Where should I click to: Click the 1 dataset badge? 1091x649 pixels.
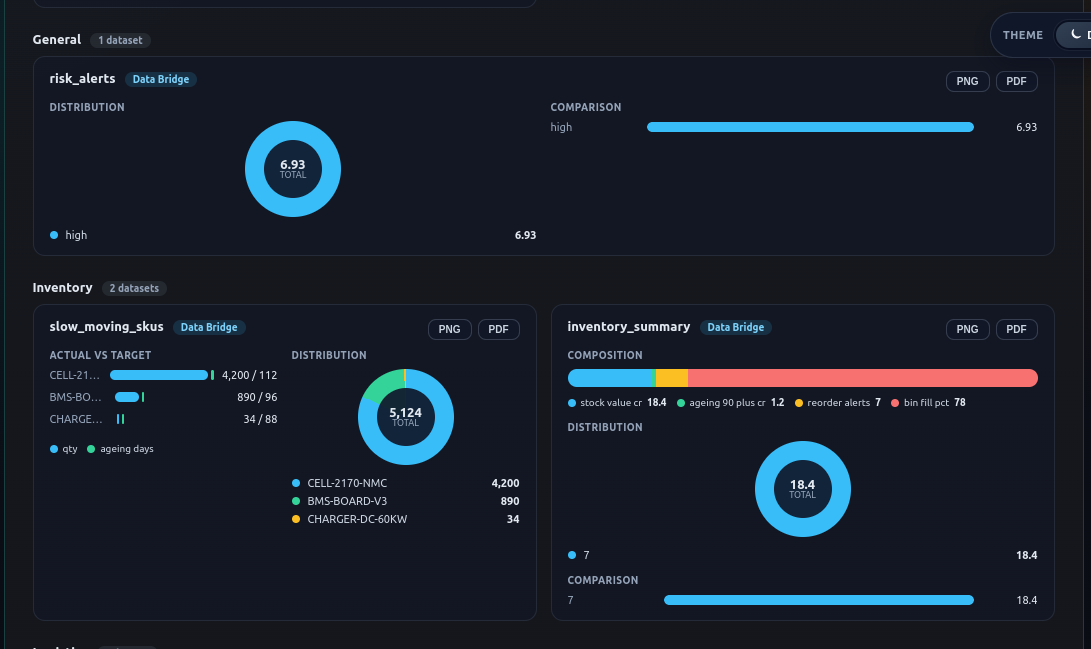pos(120,40)
